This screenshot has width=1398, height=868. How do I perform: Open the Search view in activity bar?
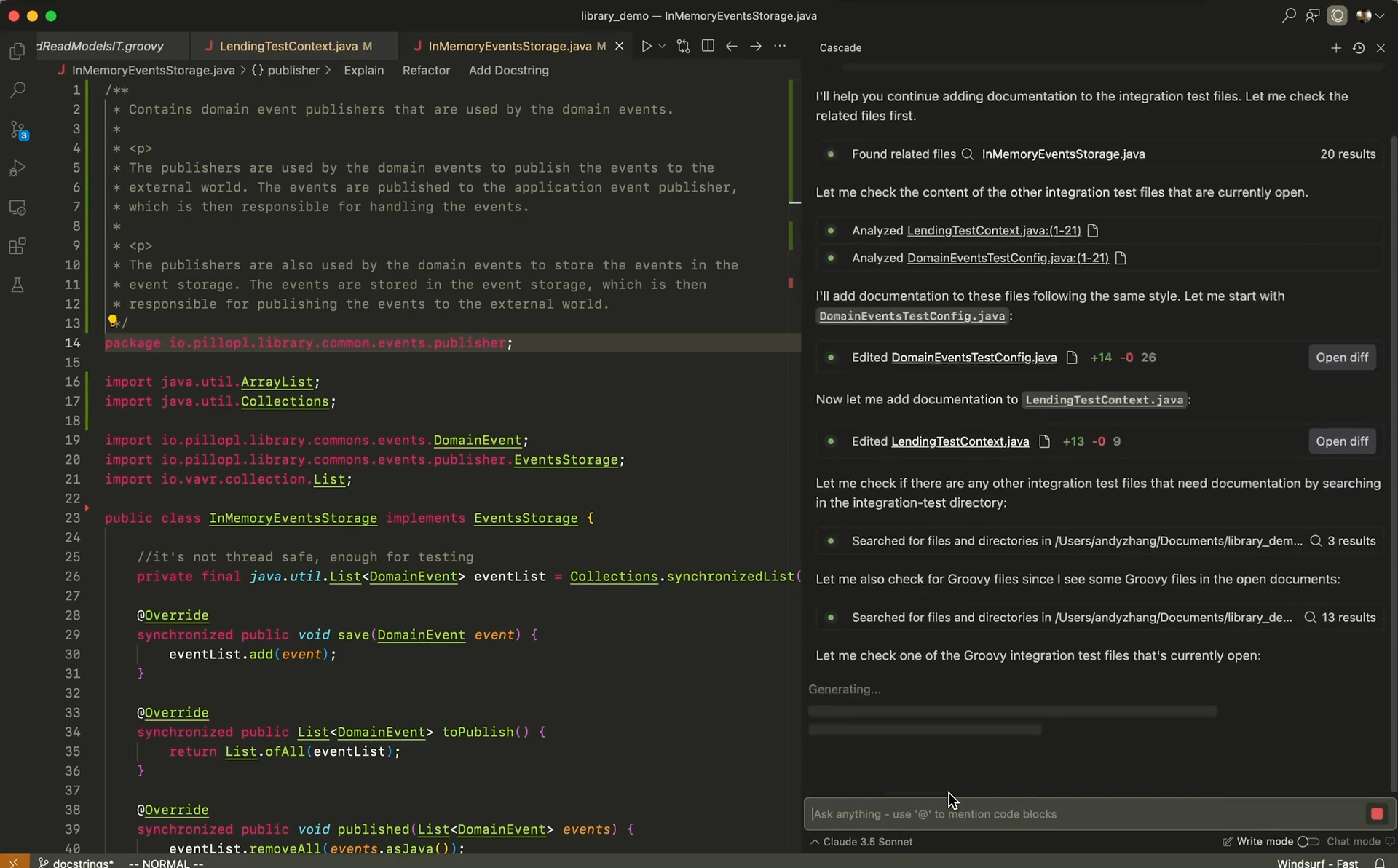tap(17, 90)
